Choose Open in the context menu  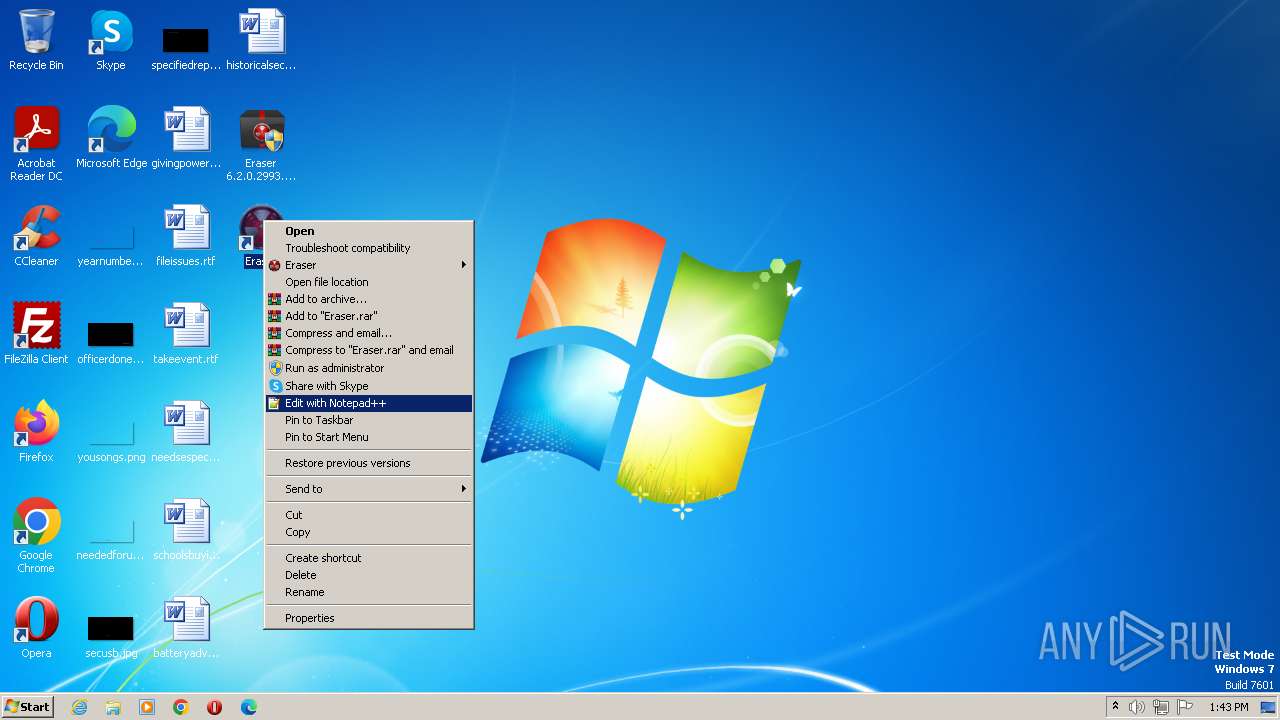pyautogui.click(x=369, y=231)
